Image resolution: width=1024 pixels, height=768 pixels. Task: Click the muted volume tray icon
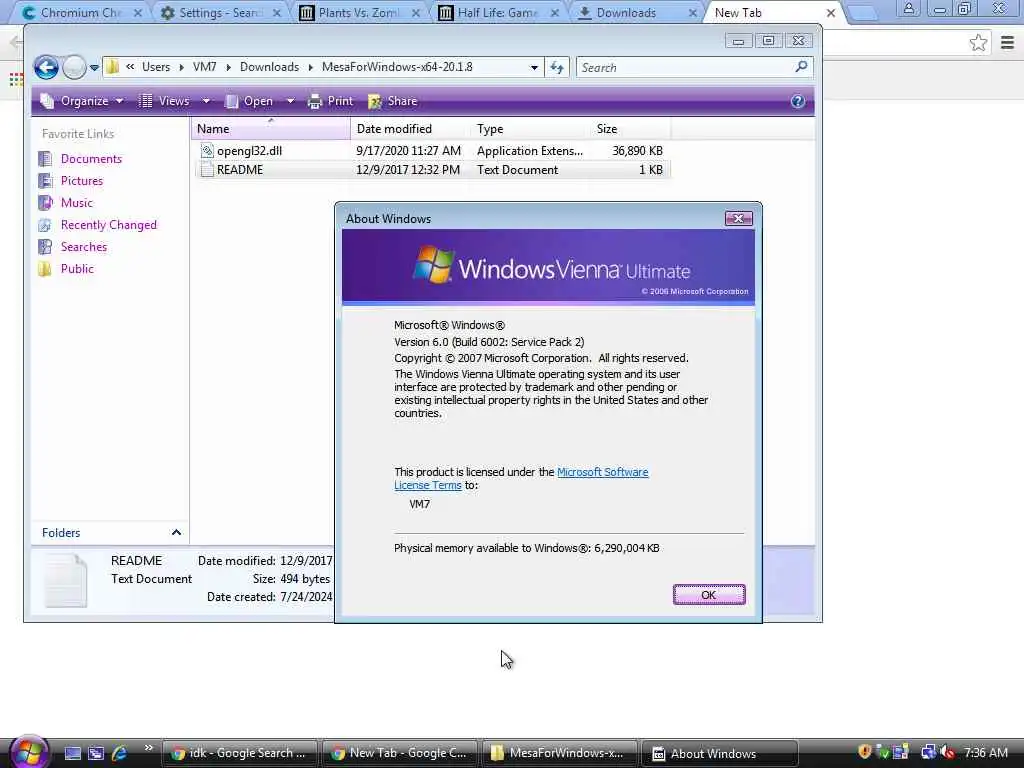pyautogui.click(x=948, y=752)
